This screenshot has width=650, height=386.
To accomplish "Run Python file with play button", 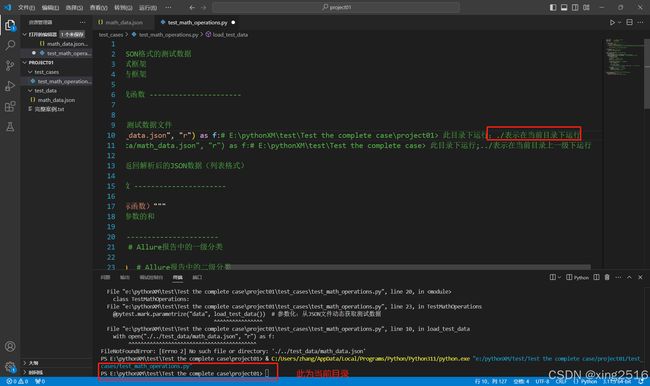I will 612,22.
